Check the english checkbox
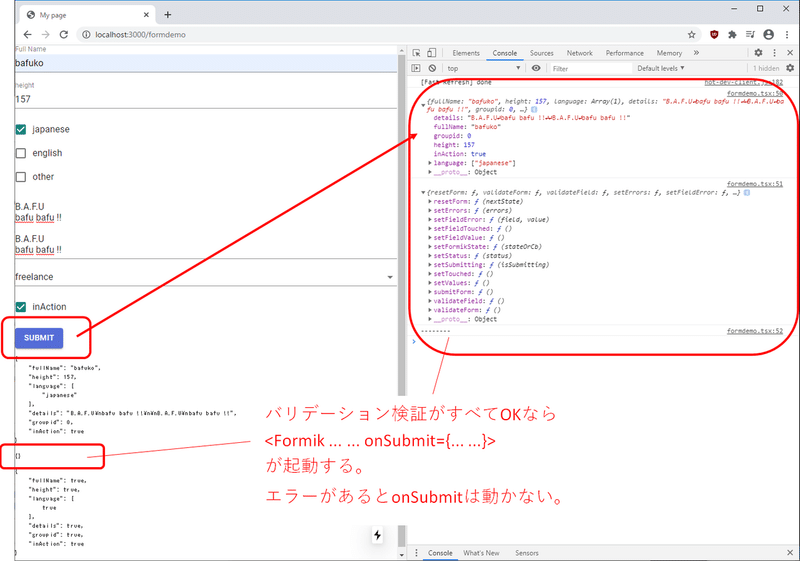The image size is (800, 561). 21,153
